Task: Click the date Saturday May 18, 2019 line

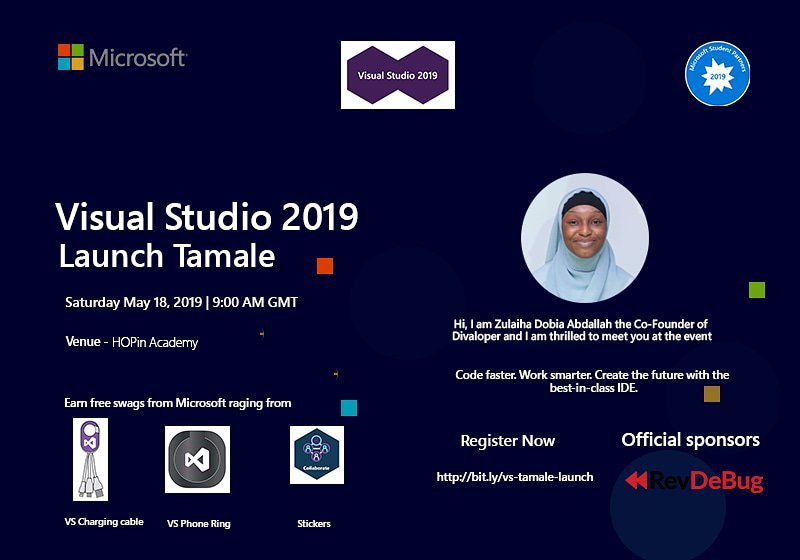Action: [x=181, y=302]
